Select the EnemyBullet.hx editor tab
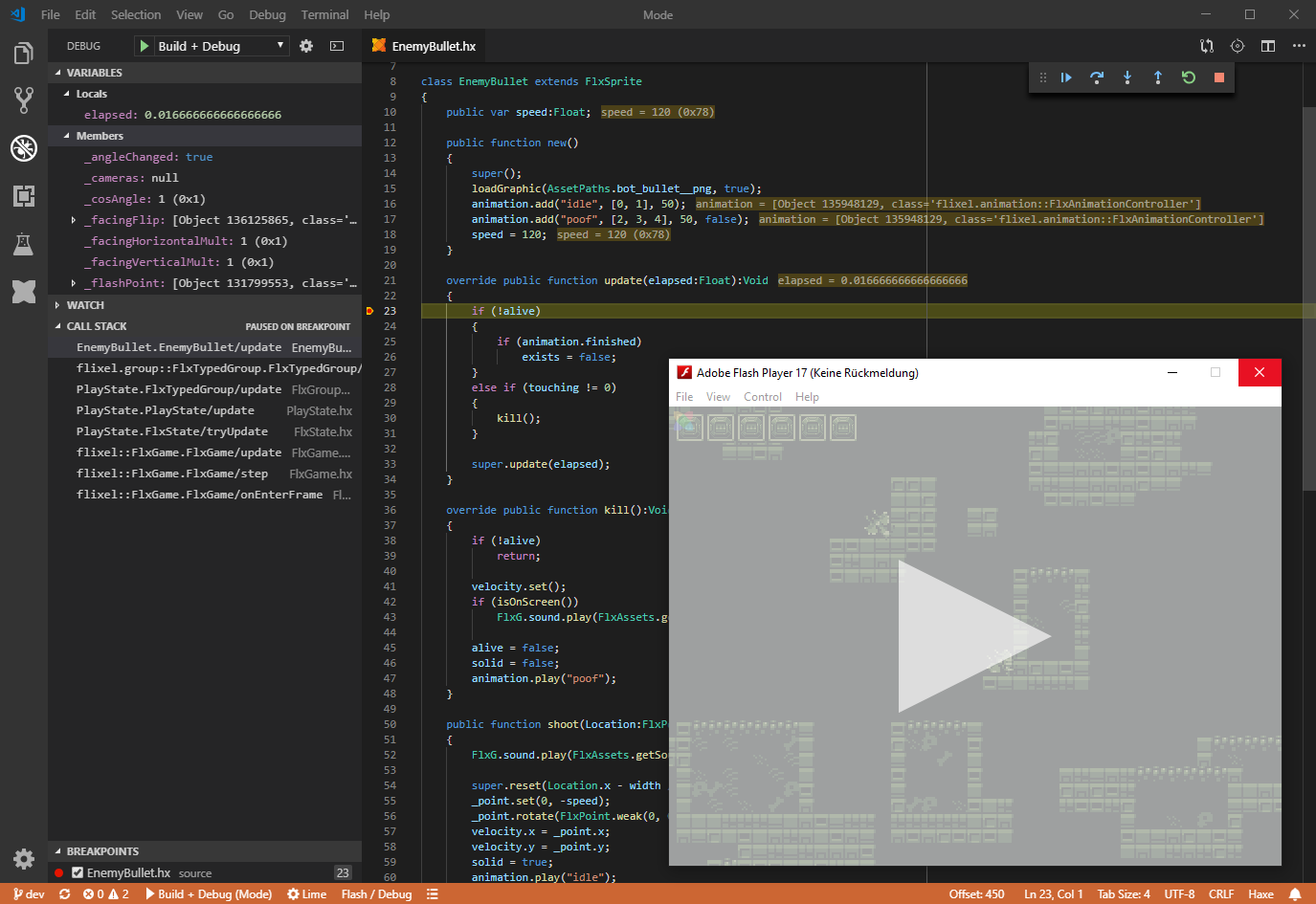 point(424,46)
